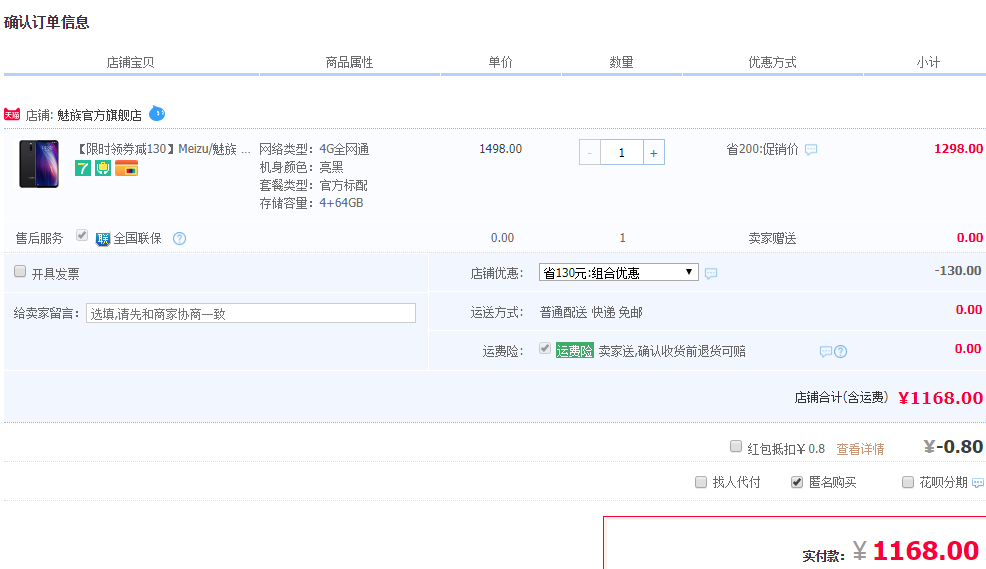Toggle the 售后服务 全国联保 checkbox
The height and width of the screenshot is (569, 986).
pos(82,235)
